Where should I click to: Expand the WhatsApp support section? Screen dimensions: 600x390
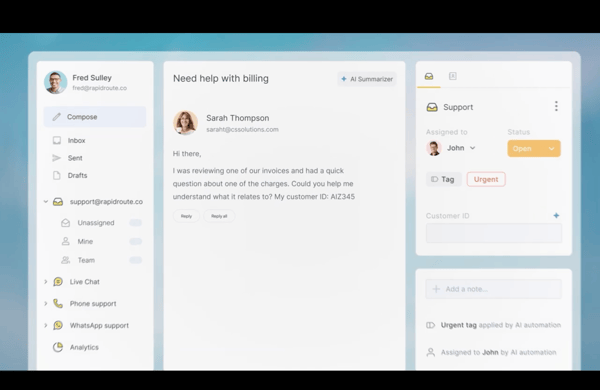tap(46, 325)
